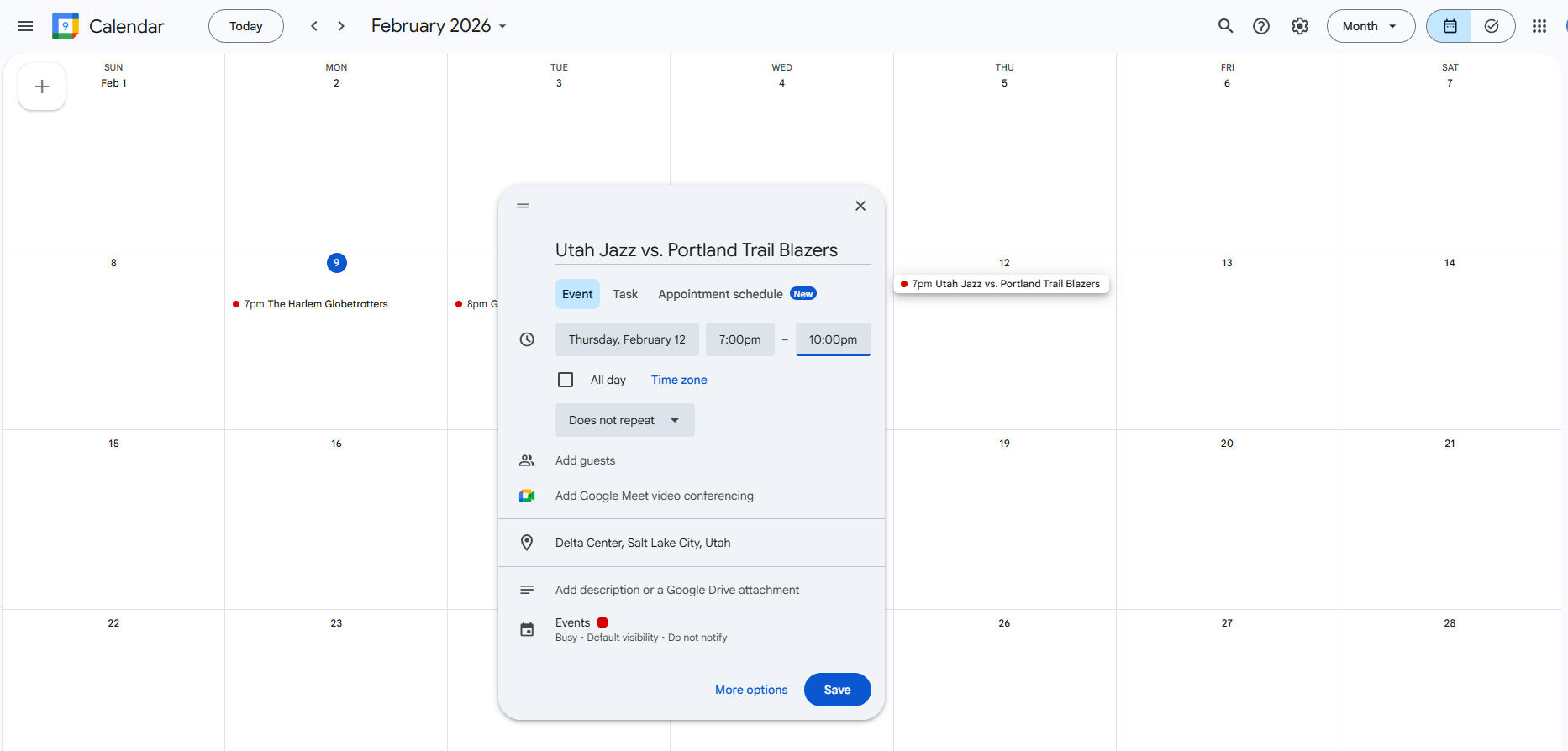Click the location pin icon
The width and height of the screenshot is (1568, 751).
tap(527, 543)
